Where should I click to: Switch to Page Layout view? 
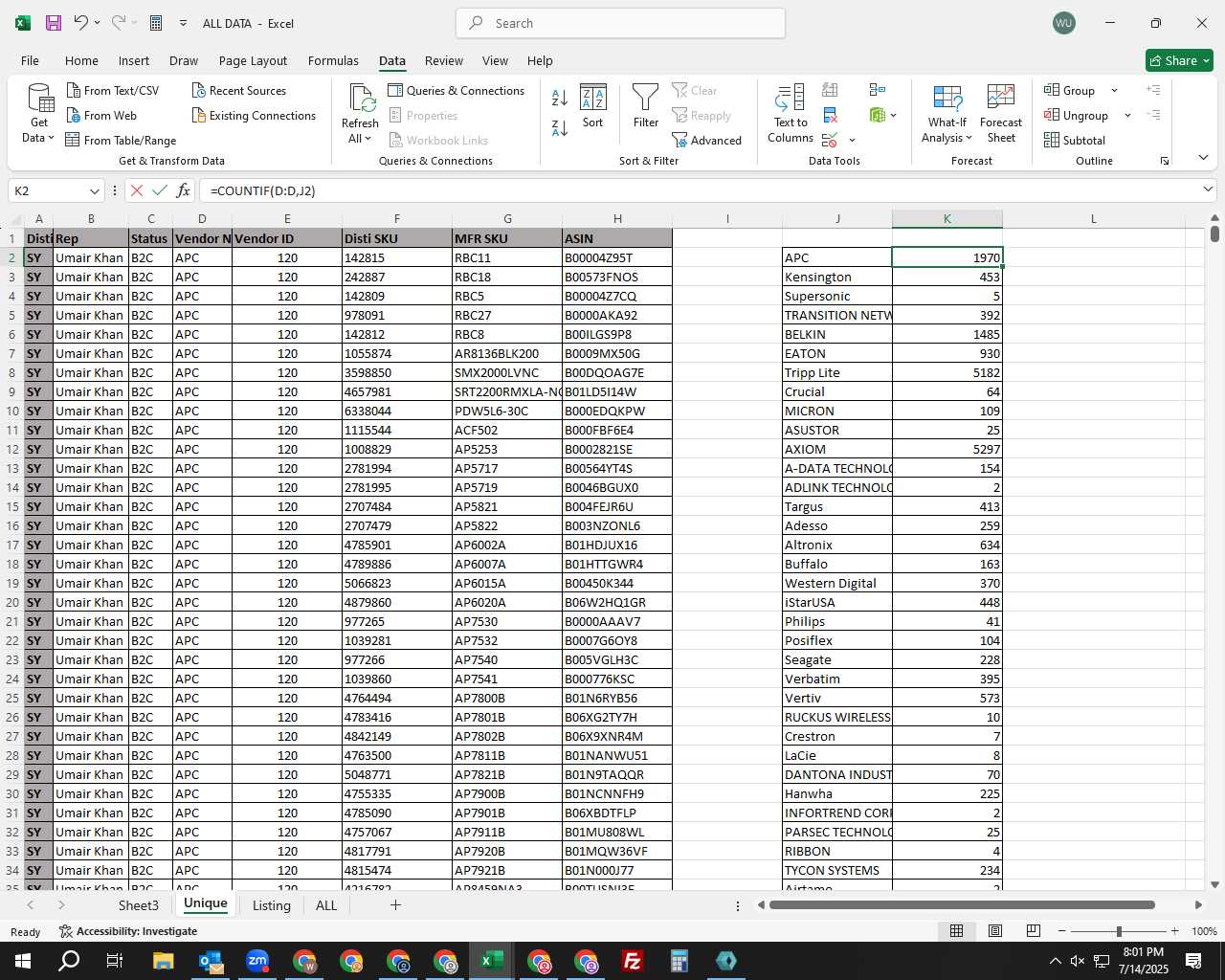tap(995, 931)
